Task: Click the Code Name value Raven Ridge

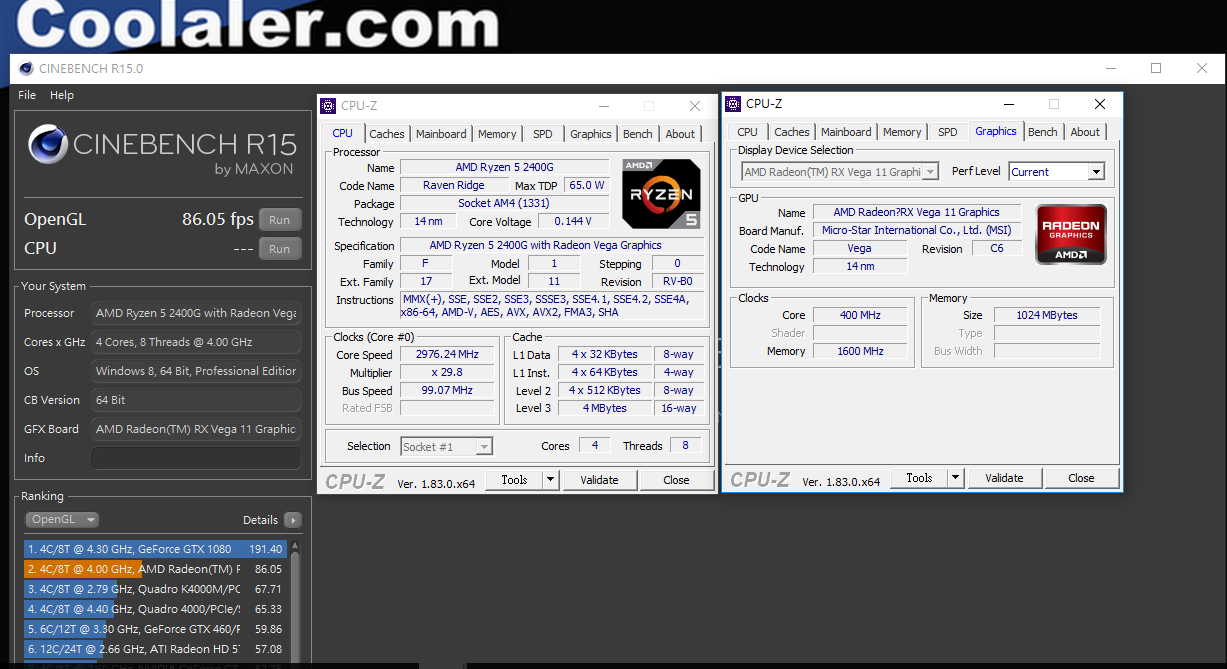Action: coord(454,186)
